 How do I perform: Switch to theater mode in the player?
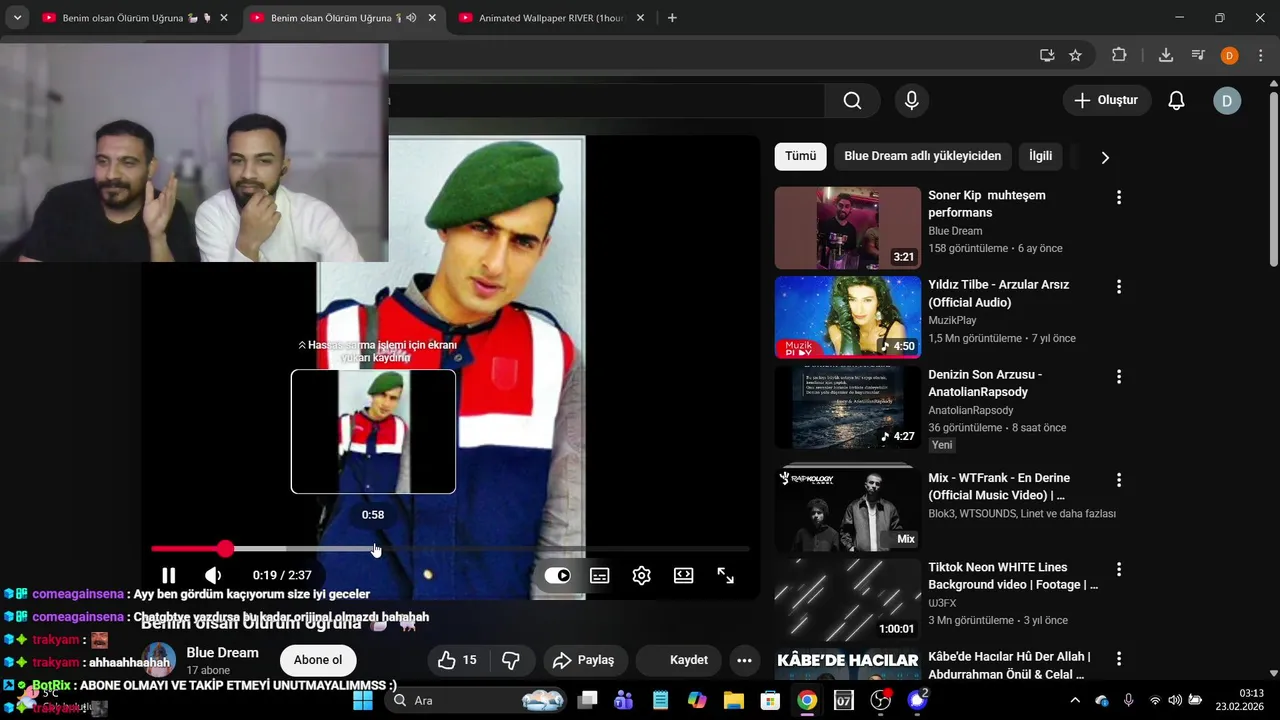tap(684, 575)
